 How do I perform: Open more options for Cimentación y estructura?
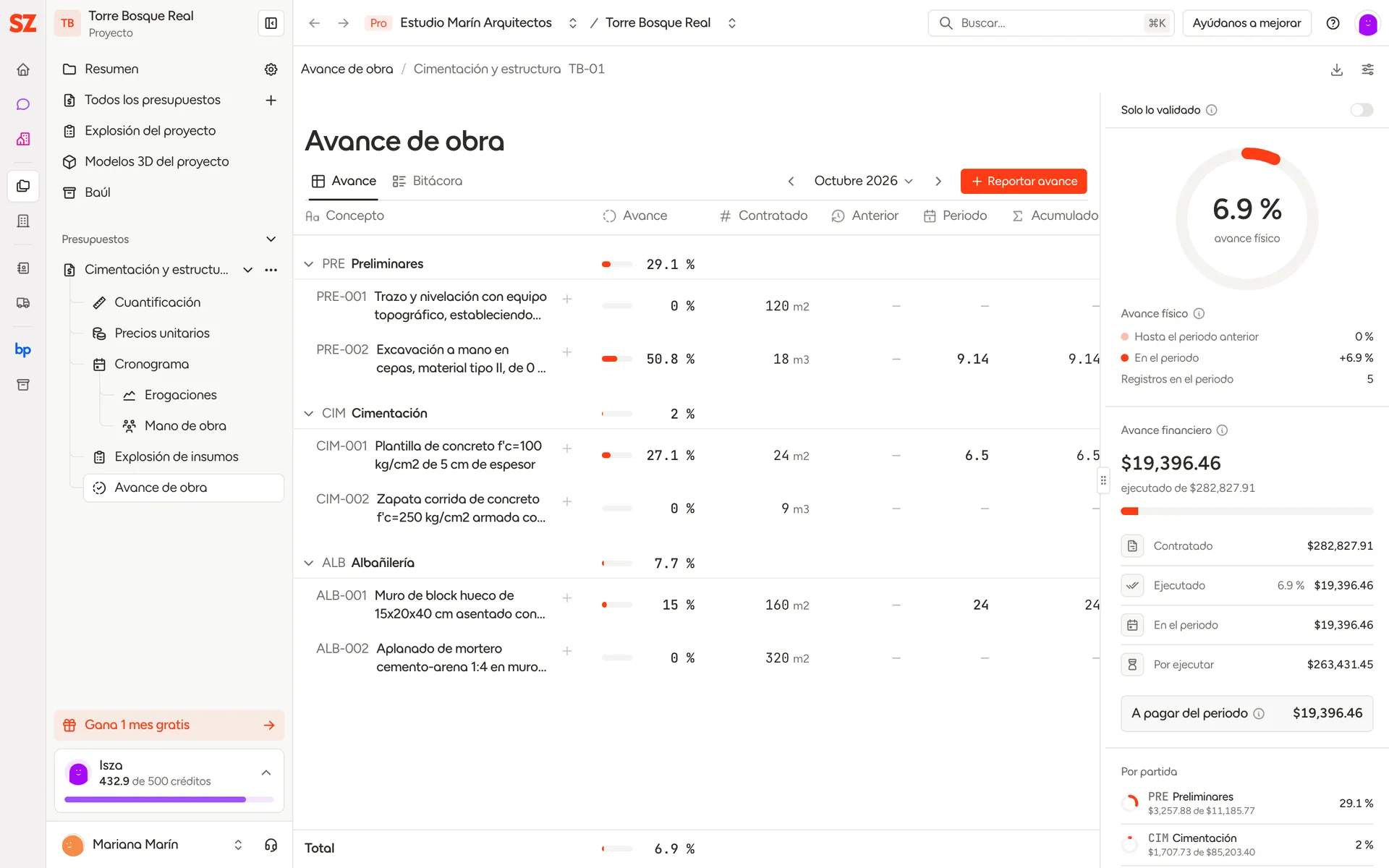[271, 270]
